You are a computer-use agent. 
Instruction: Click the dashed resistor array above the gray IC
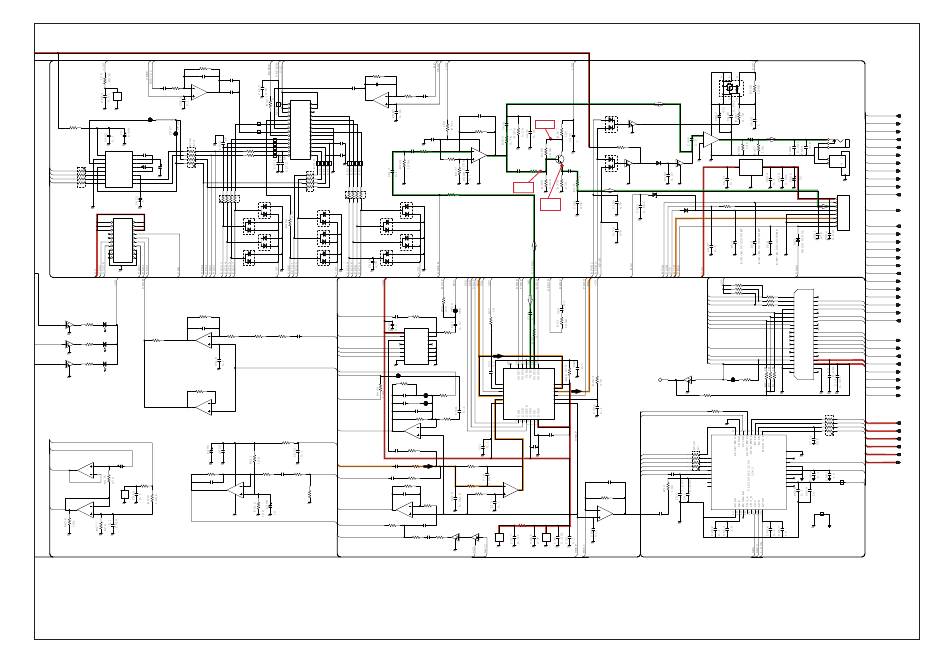click(829, 426)
